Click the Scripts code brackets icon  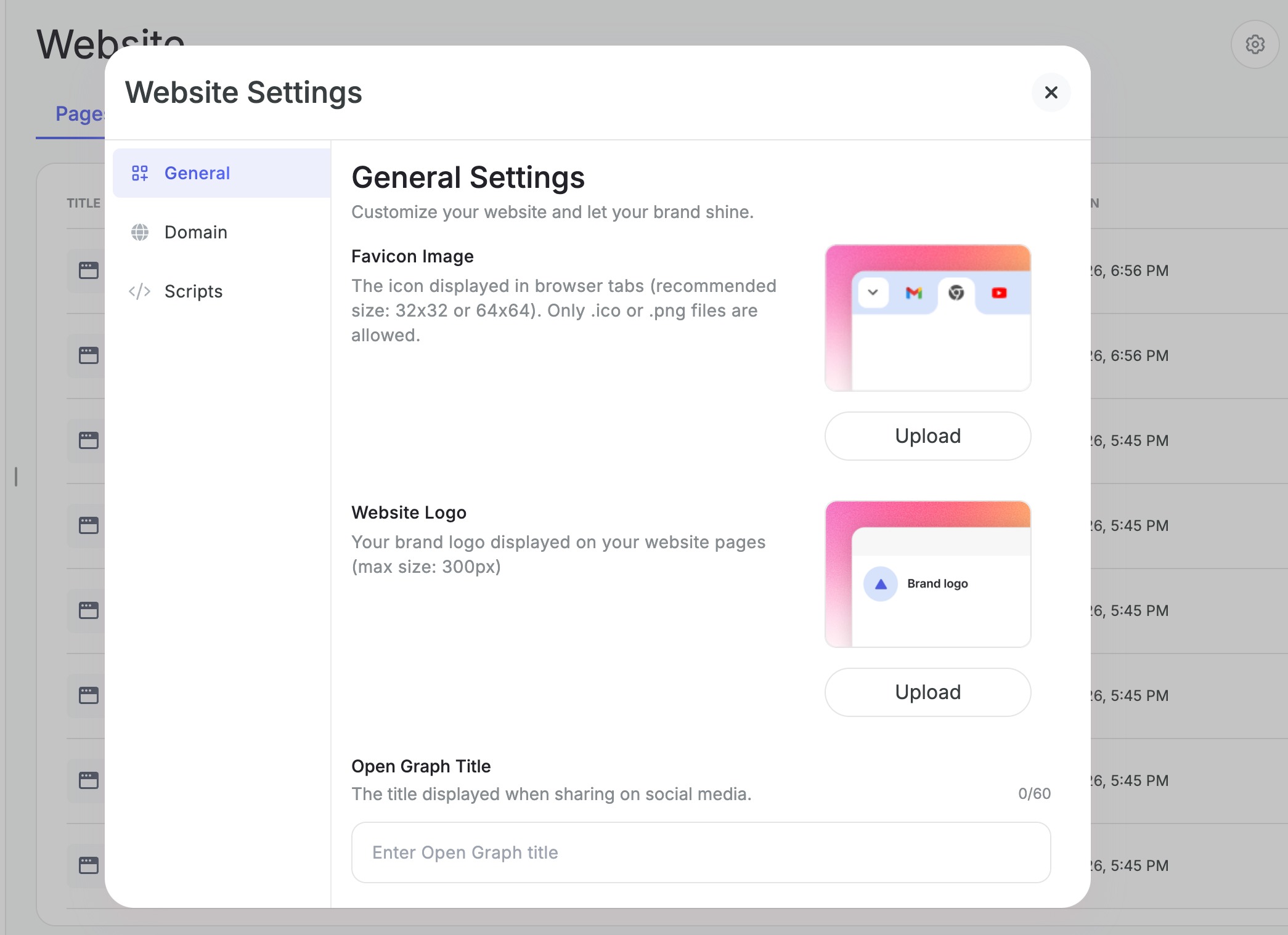pos(140,291)
